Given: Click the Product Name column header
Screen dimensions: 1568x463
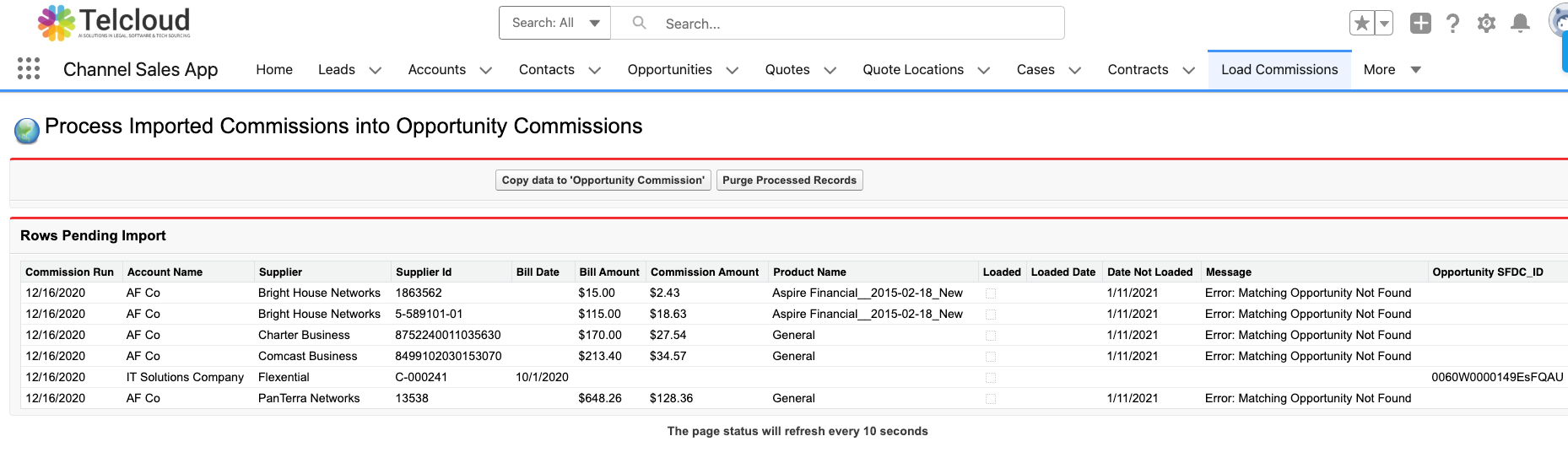Looking at the screenshot, I should click(x=809, y=272).
